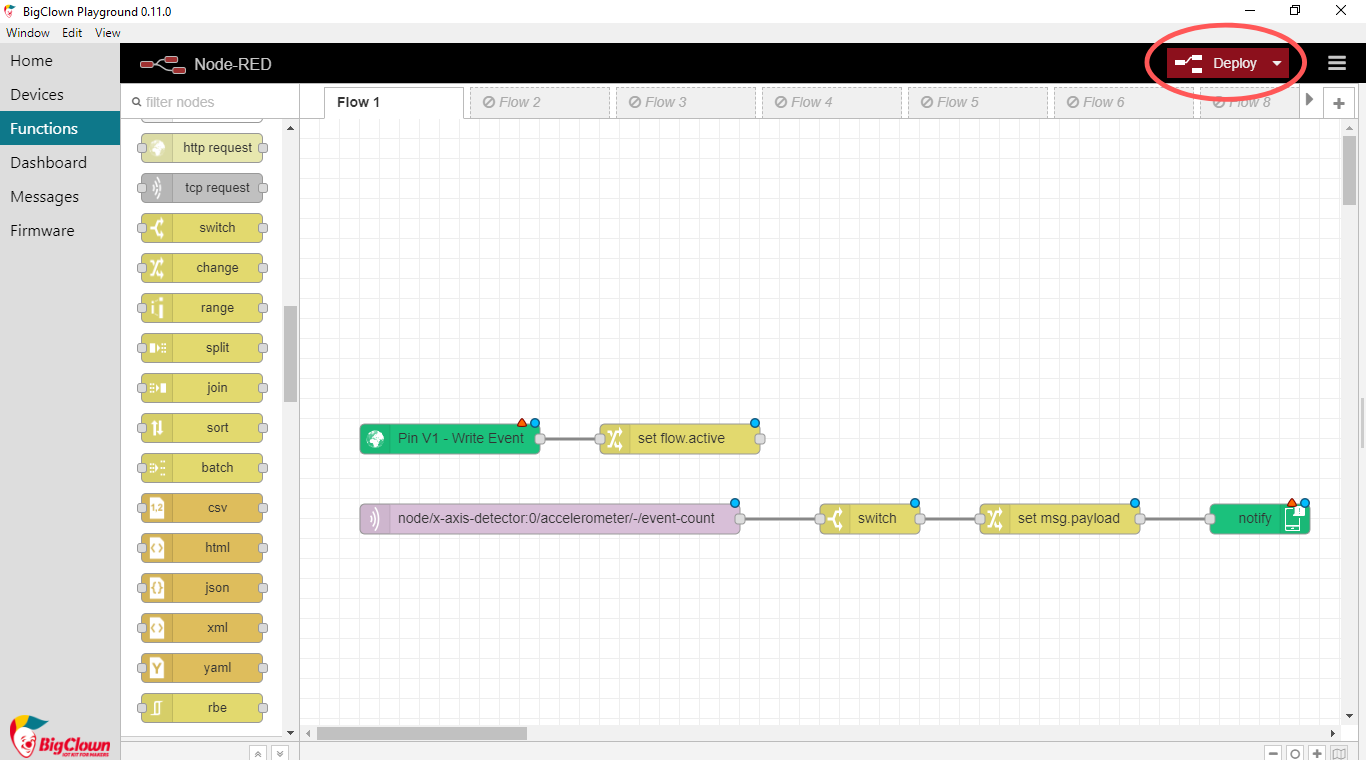
Task: Go to Devices in sidebar
Action: click(60, 95)
